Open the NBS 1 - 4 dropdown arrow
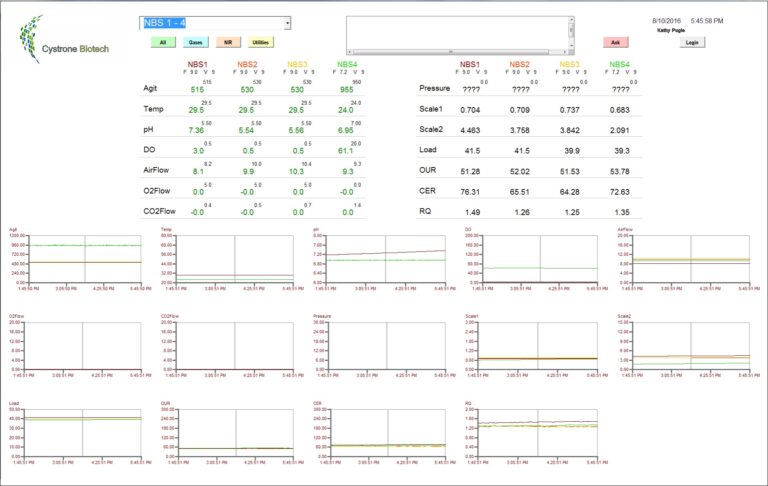Image resolution: width=768 pixels, height=486 pixels. 288,23
